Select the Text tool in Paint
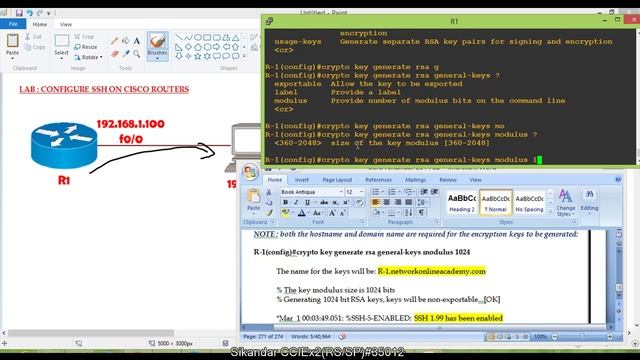 (137, 41)
